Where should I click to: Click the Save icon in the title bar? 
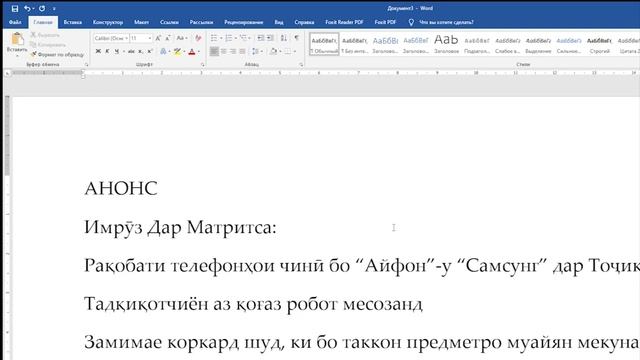[x=15, y=8]
